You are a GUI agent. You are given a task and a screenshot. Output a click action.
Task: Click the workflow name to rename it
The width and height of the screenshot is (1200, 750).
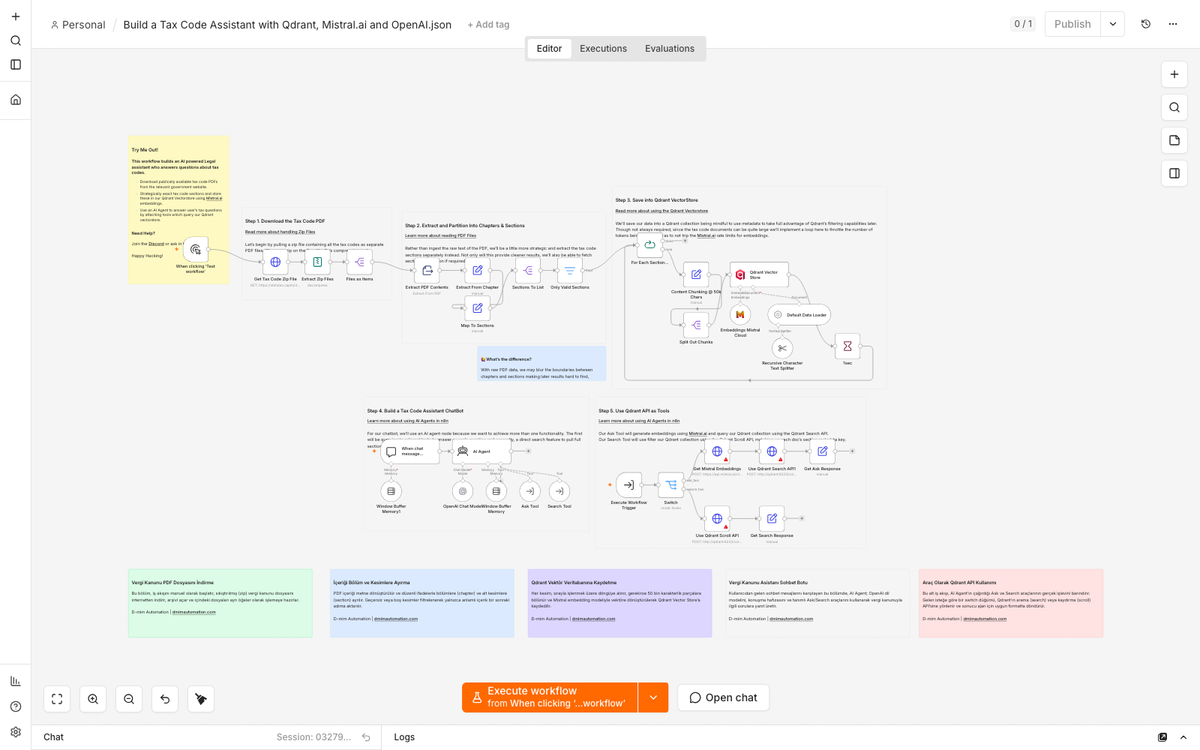tap(287, 24)
